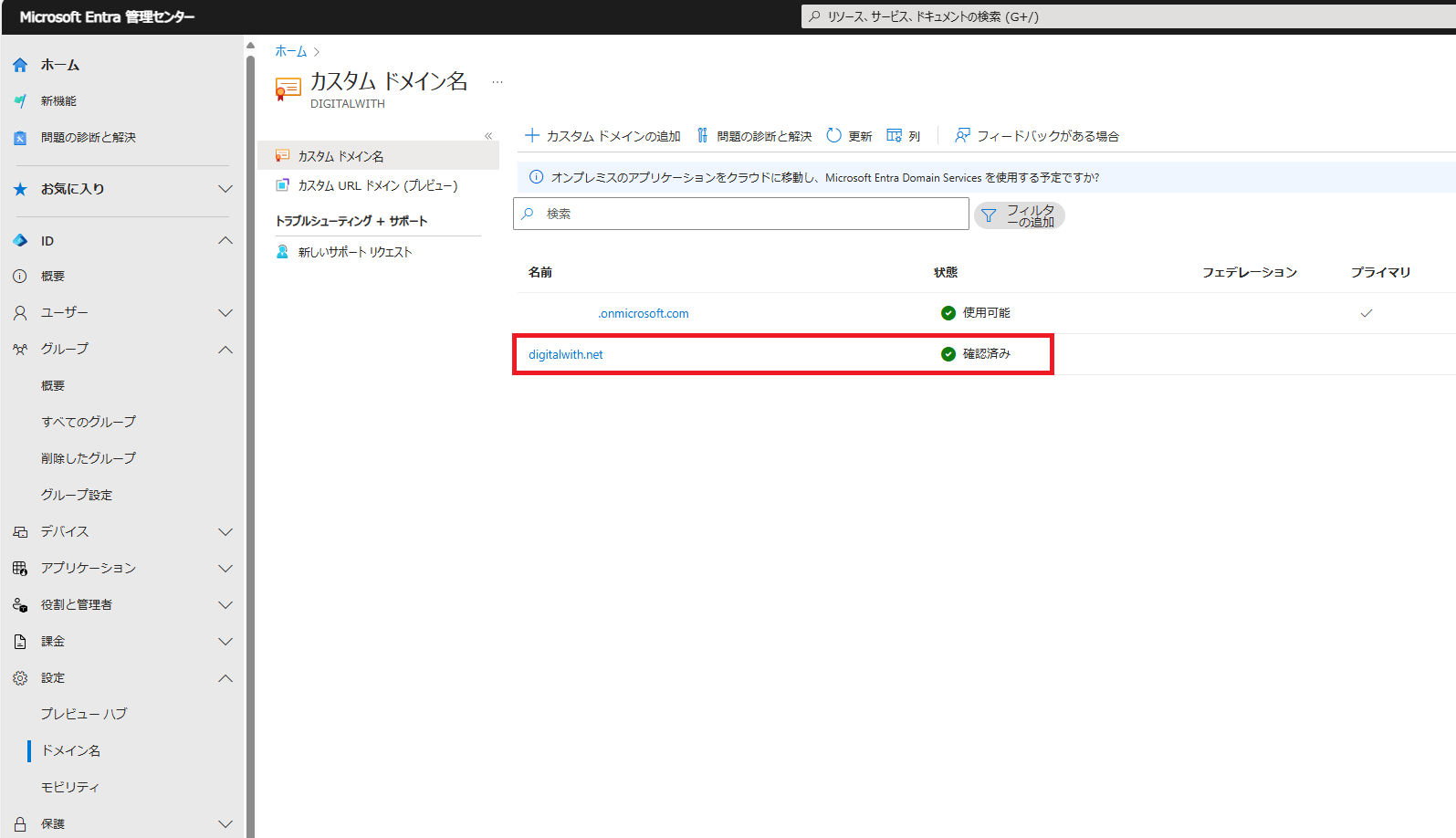Image resolution: width=1456 pixels, height=838 pixels.
Task: Click the 概要 info circle icon
Action: (x=20, y=276)
